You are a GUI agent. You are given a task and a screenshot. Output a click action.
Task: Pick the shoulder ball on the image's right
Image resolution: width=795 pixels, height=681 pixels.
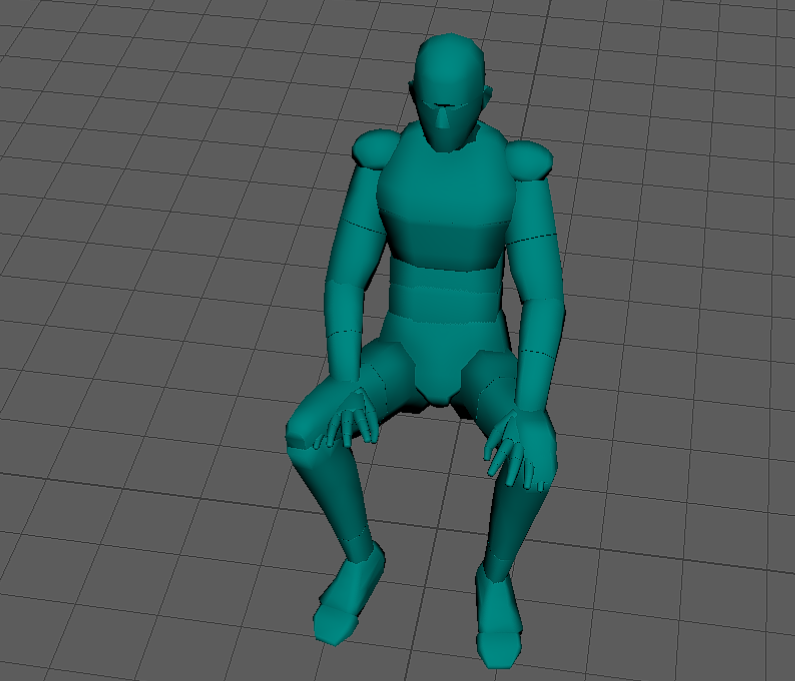point(529,160)
